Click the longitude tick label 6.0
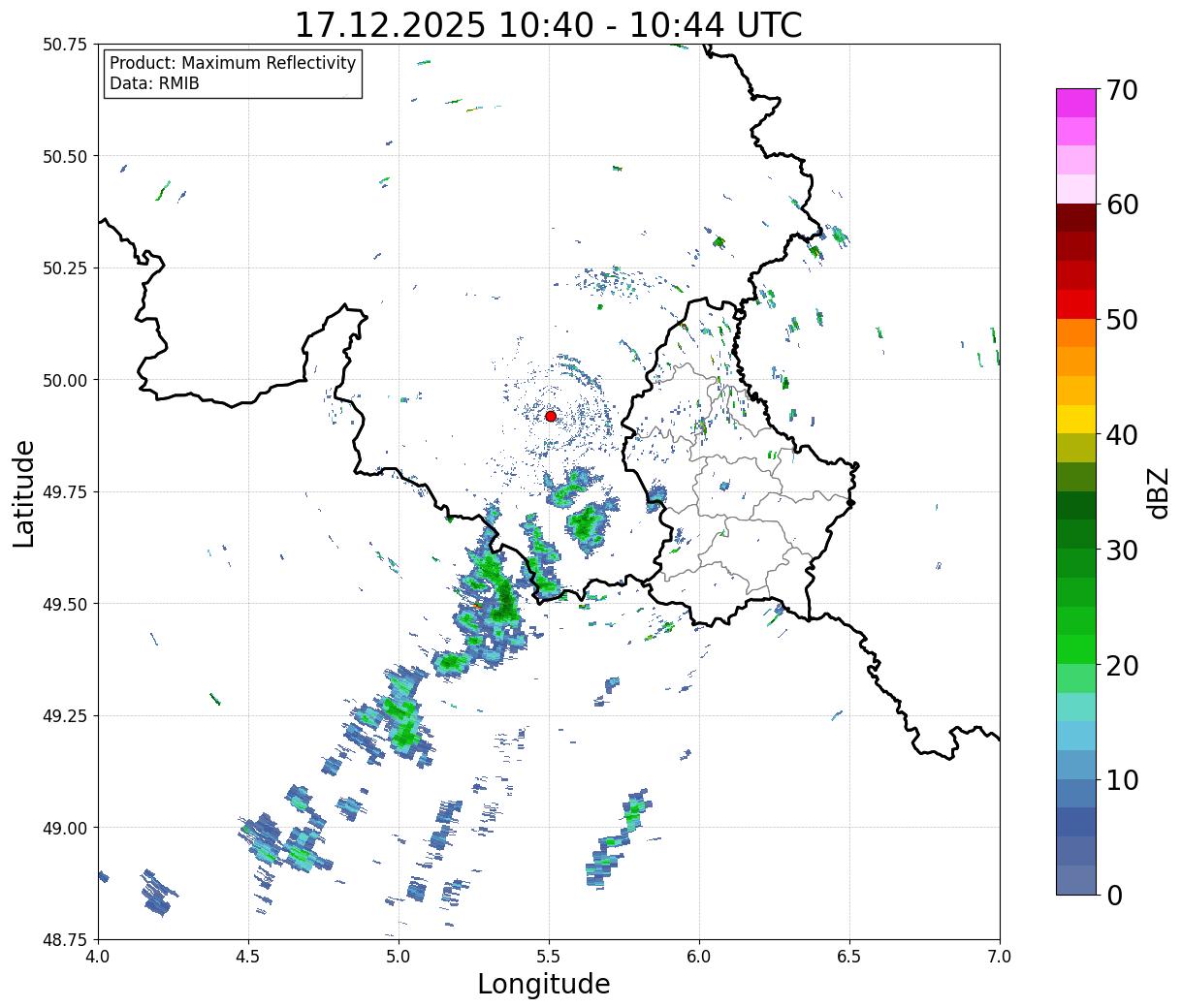This screenshot has width=1182, height=1008. pos(699,957)
